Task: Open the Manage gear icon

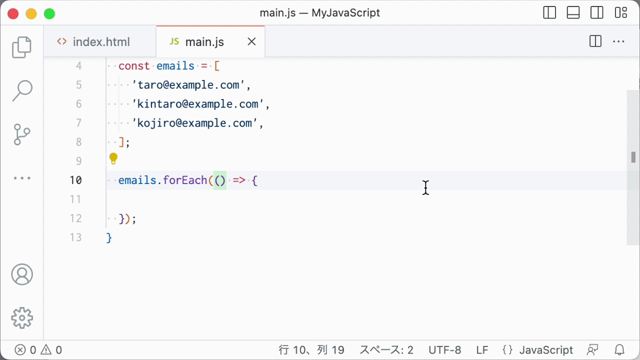Action: click(x=22, y=318)
